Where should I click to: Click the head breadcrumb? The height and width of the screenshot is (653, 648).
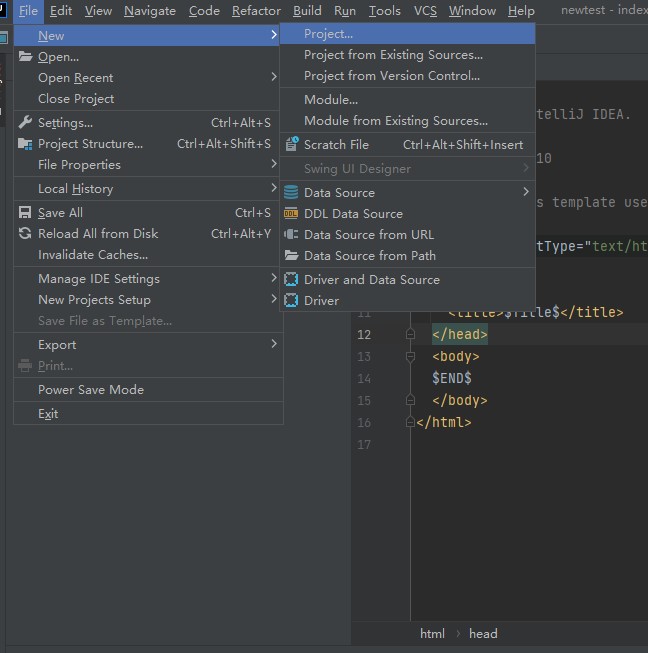coord(483,633)
